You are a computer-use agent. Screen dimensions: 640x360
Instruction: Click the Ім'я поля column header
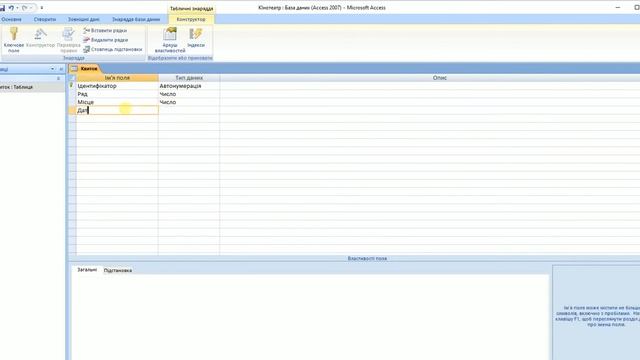[117, 78]
